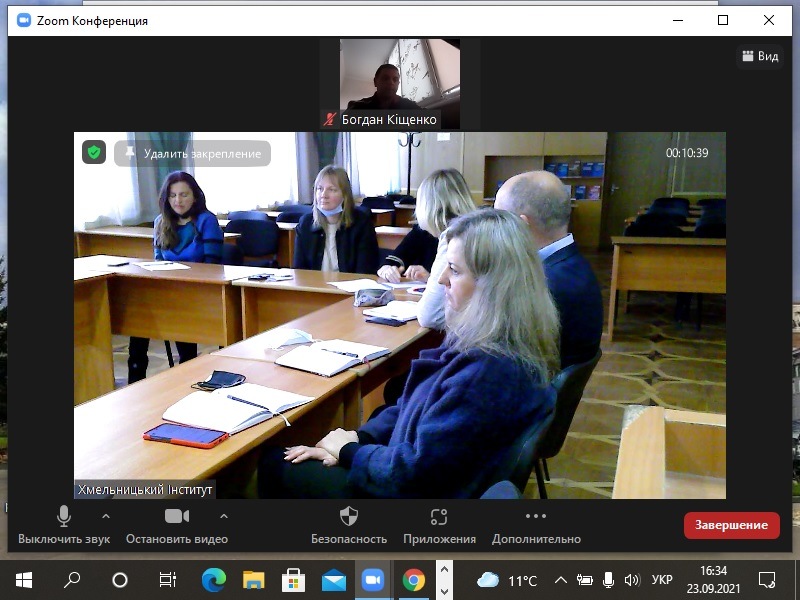This screenshot has height=600, width=800.
Task: Close the Zoom Конференция window
Action: (769, 20)
